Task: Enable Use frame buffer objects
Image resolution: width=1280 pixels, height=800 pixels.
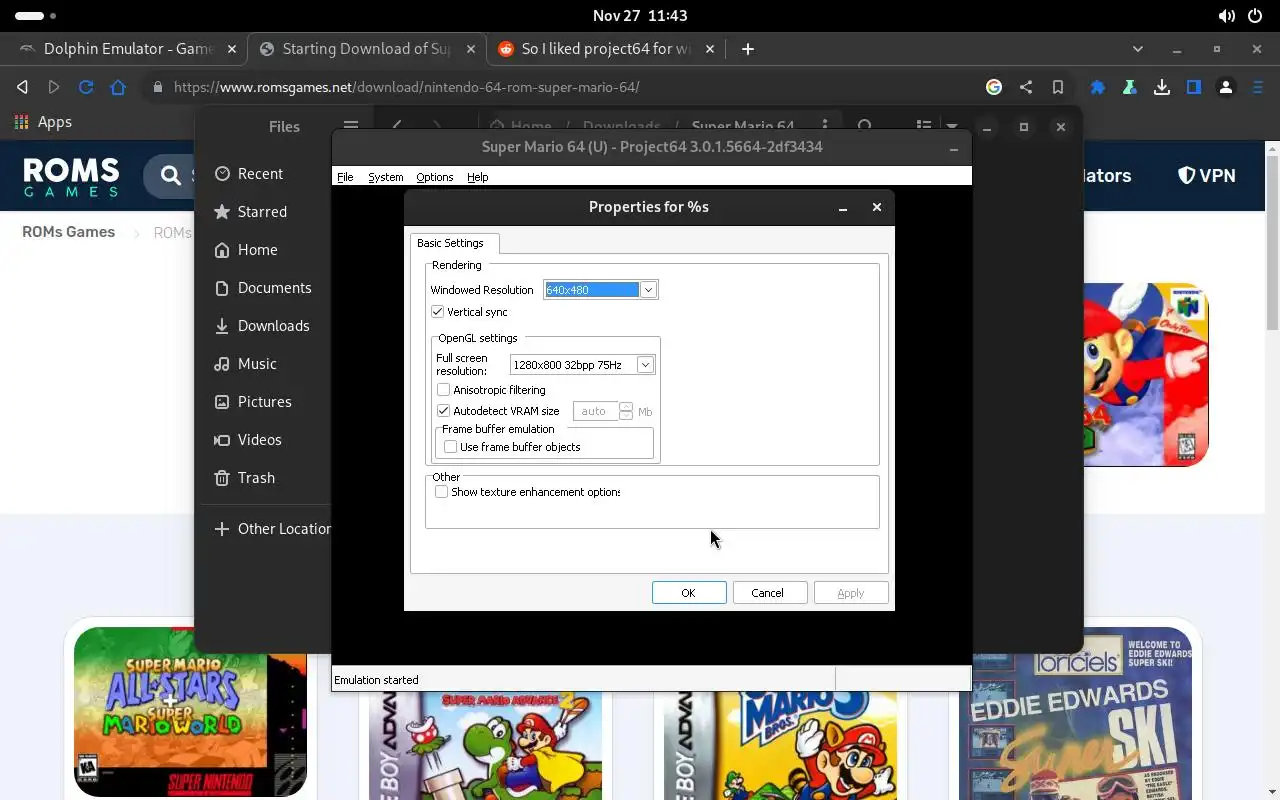Action: coord(450,447)
